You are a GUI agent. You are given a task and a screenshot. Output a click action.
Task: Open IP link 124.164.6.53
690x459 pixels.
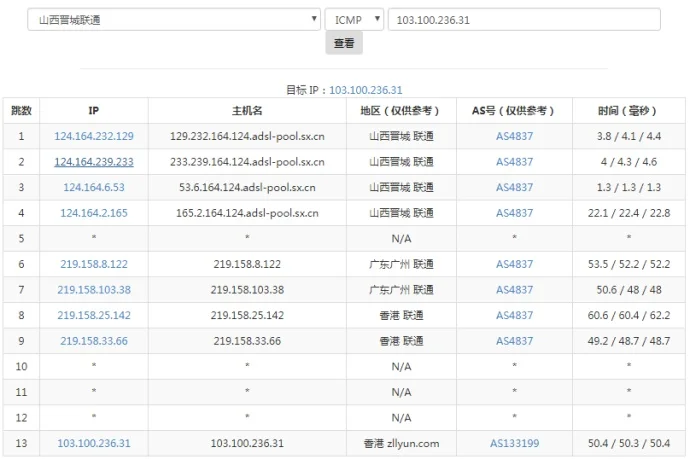(x=94, y=187)
